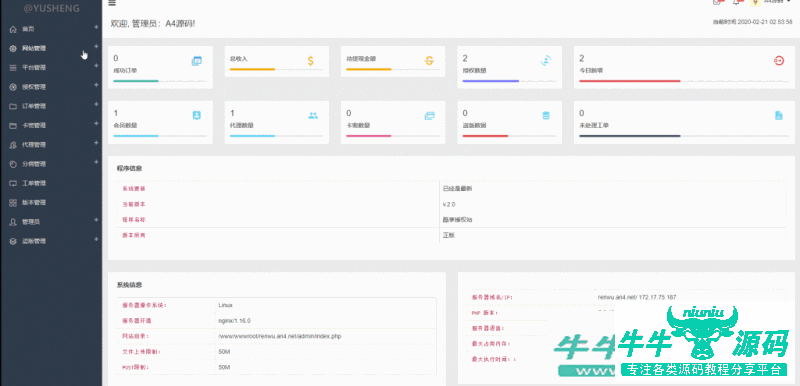Click the dollar icon on 总收入 card
The image size is (800, 386).
[311, 61]
